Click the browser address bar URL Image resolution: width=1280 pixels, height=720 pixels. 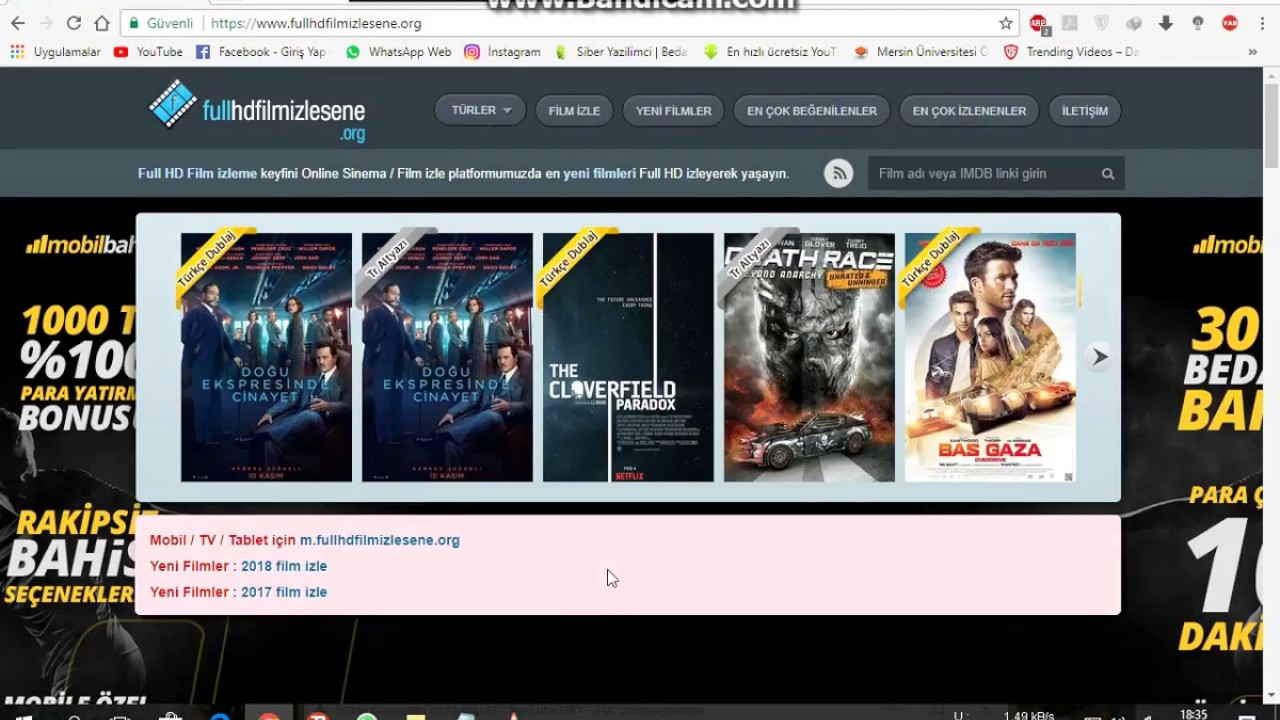point(316,23)
